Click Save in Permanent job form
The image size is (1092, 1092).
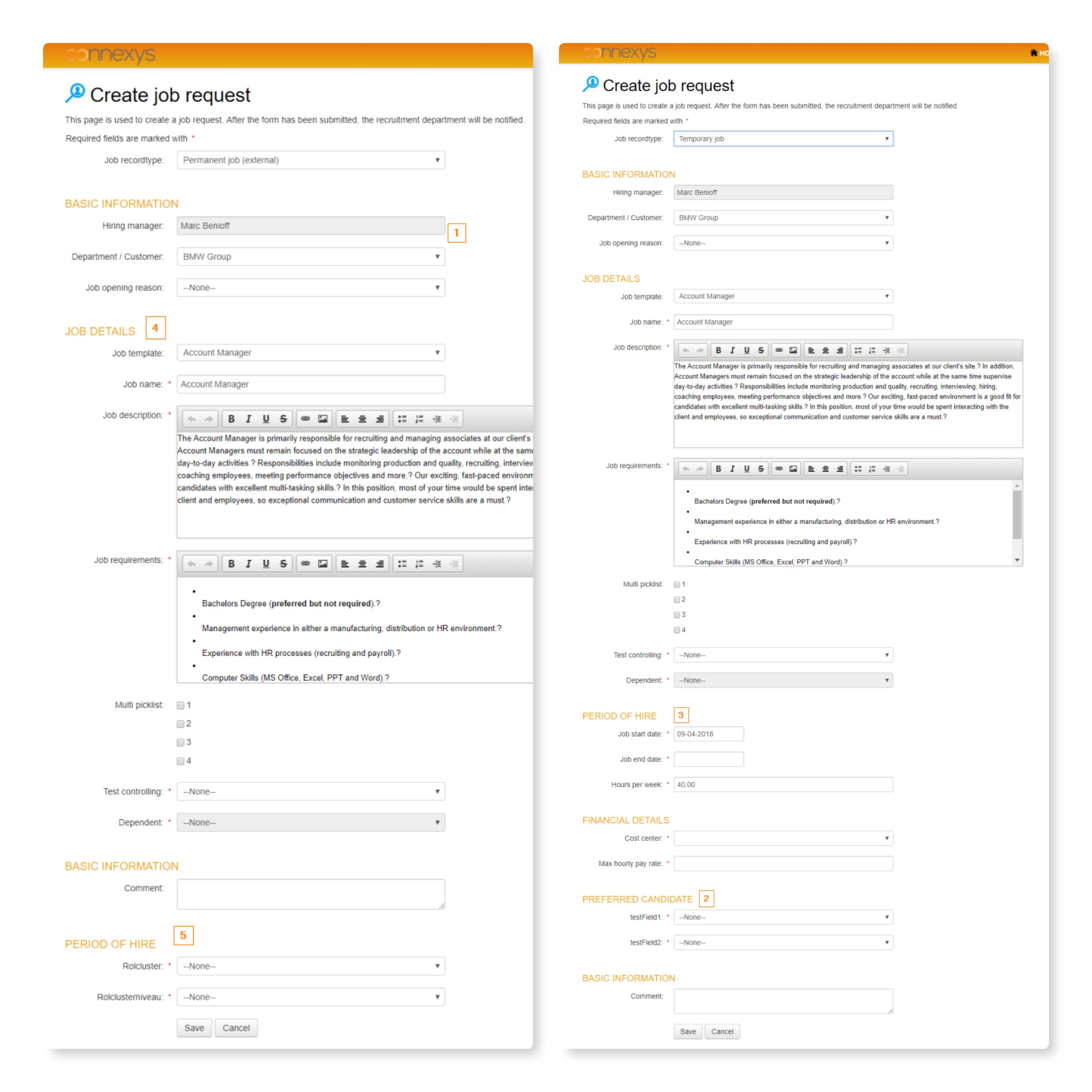tap(194, 1028)
